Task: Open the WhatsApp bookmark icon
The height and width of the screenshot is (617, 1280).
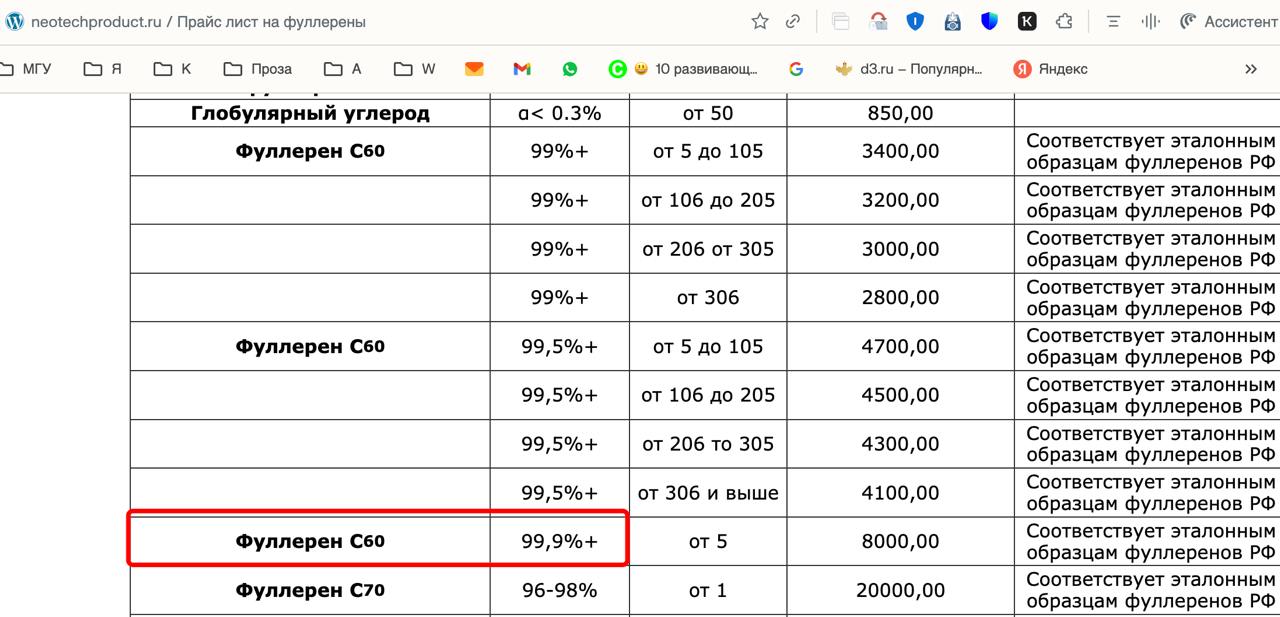Action: 570,69
